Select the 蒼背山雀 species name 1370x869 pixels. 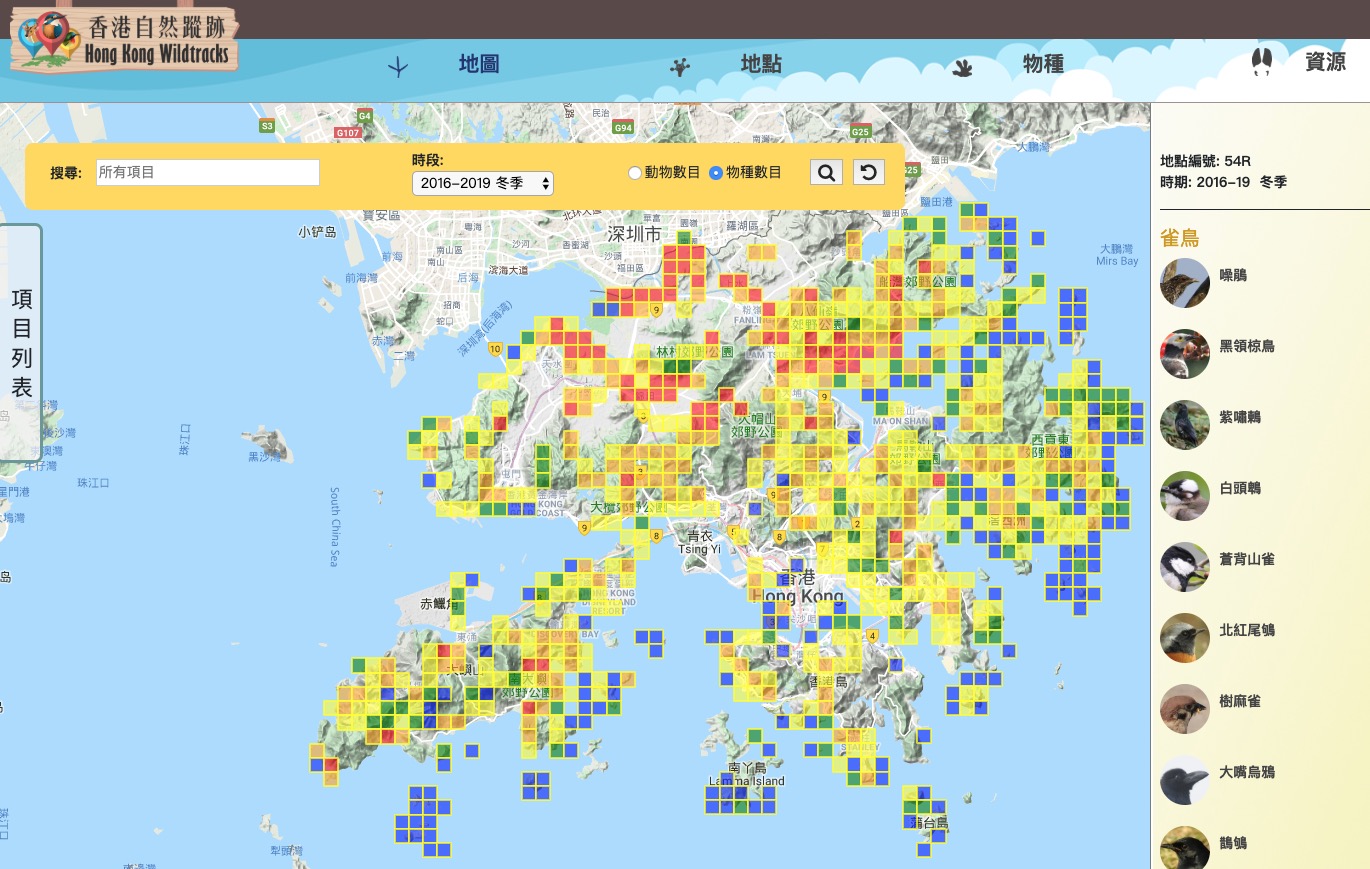[x=1246, y=559]
